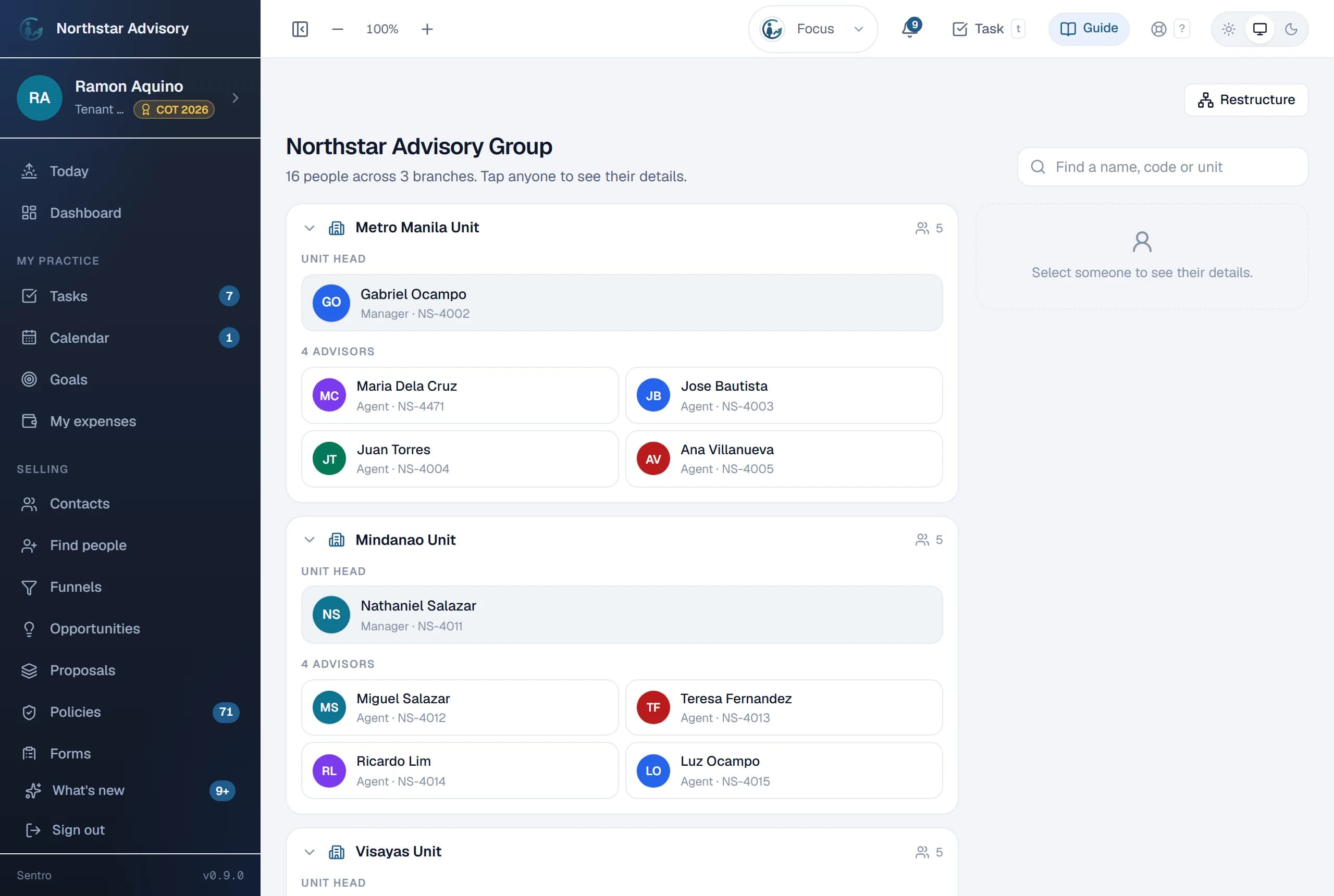Click the Forms document icon
Screen dimensions: 1334x896
(x=29, y=754)
